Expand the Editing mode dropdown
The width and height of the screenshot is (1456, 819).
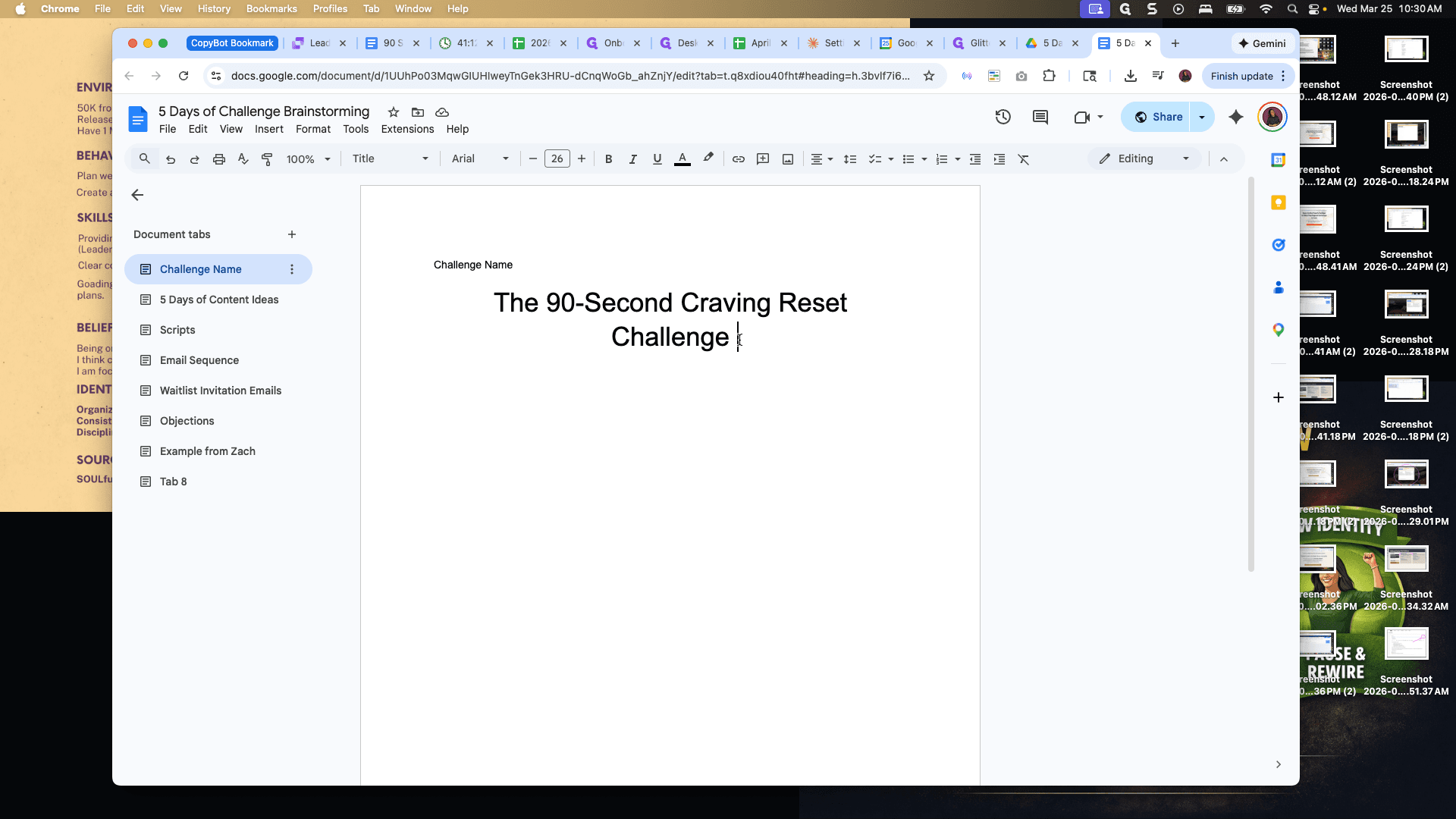pyautogui.click(x=1147, y=158)
